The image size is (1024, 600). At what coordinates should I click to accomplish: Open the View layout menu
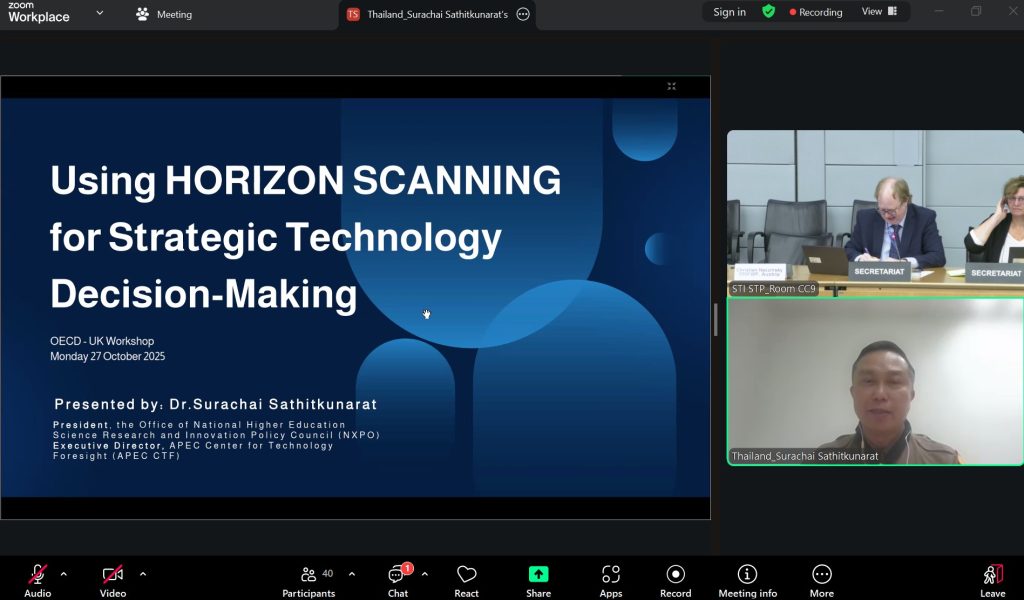point(879,12)
